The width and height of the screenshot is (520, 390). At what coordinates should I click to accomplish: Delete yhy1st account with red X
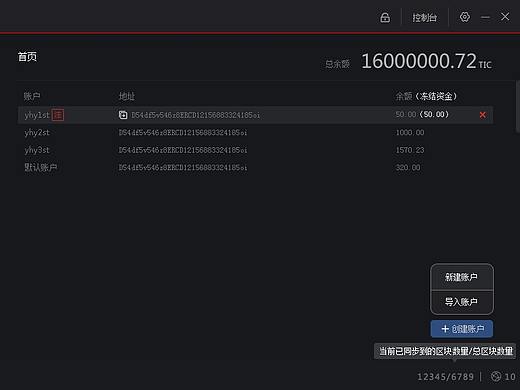pyautogui.click(x=482, y=115)
